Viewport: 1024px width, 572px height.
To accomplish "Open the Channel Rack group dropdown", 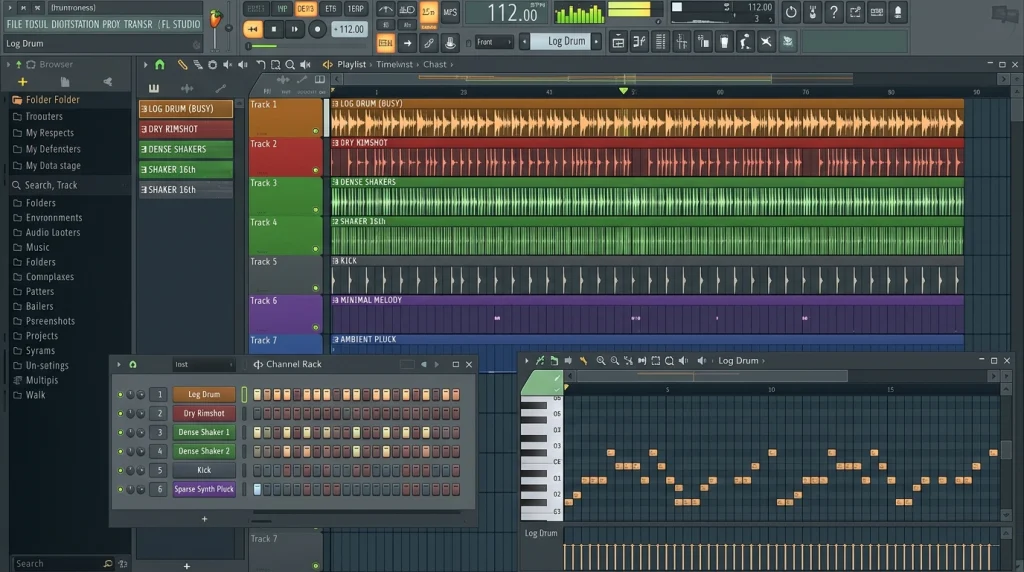I will point(203,364).
